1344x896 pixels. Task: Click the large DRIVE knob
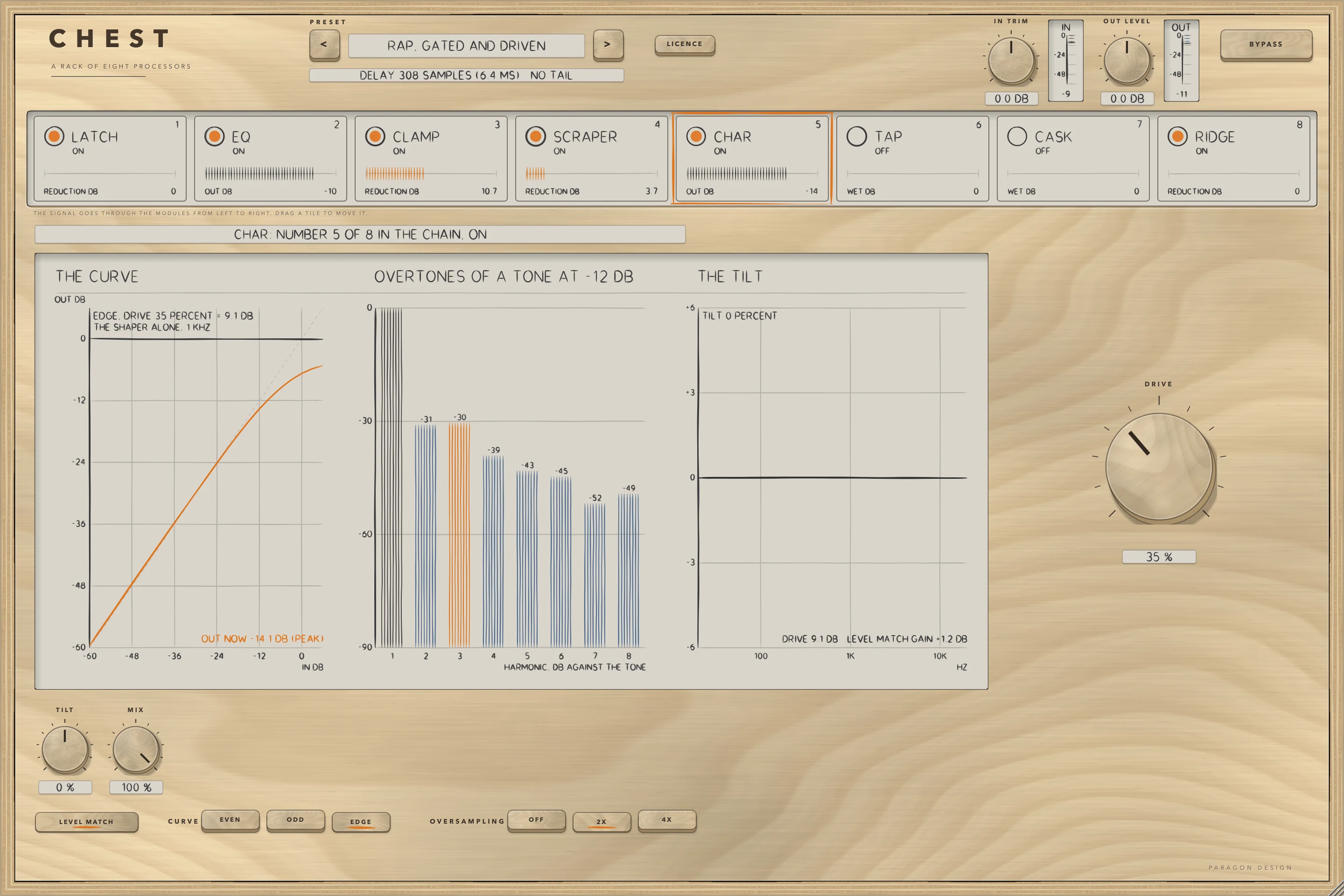(1159, 467)
